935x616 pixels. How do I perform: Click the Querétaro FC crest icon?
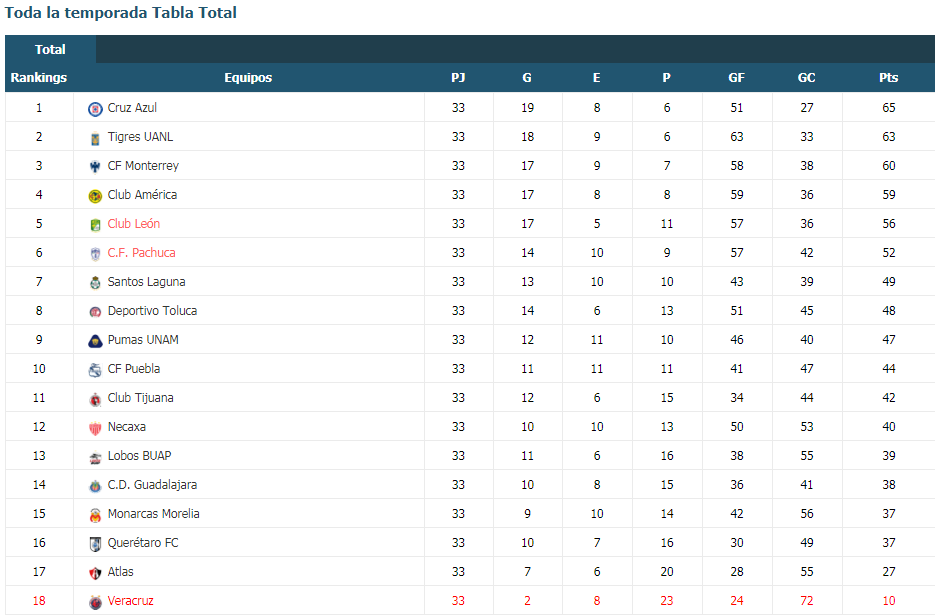(95, 544)
